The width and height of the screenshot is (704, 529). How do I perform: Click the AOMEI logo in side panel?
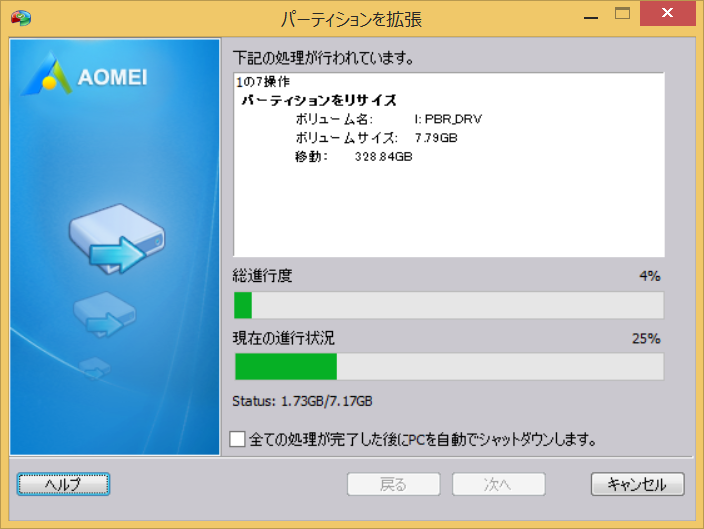coord(85,75)
